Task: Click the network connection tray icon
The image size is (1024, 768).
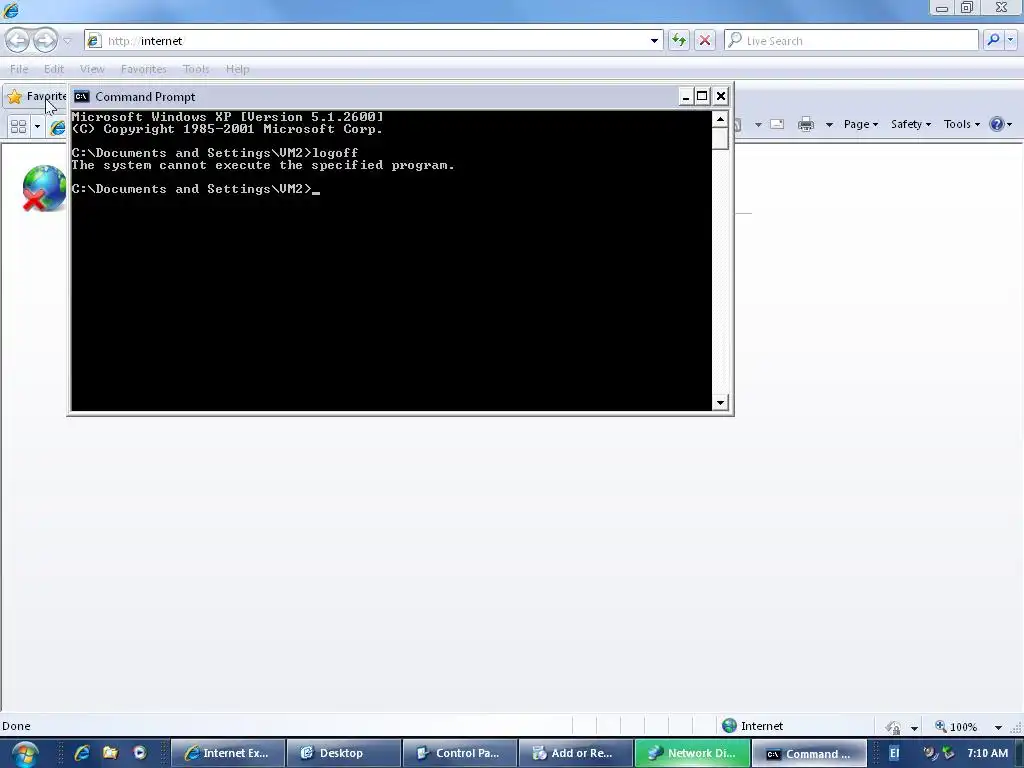Action: click(948, 753)
